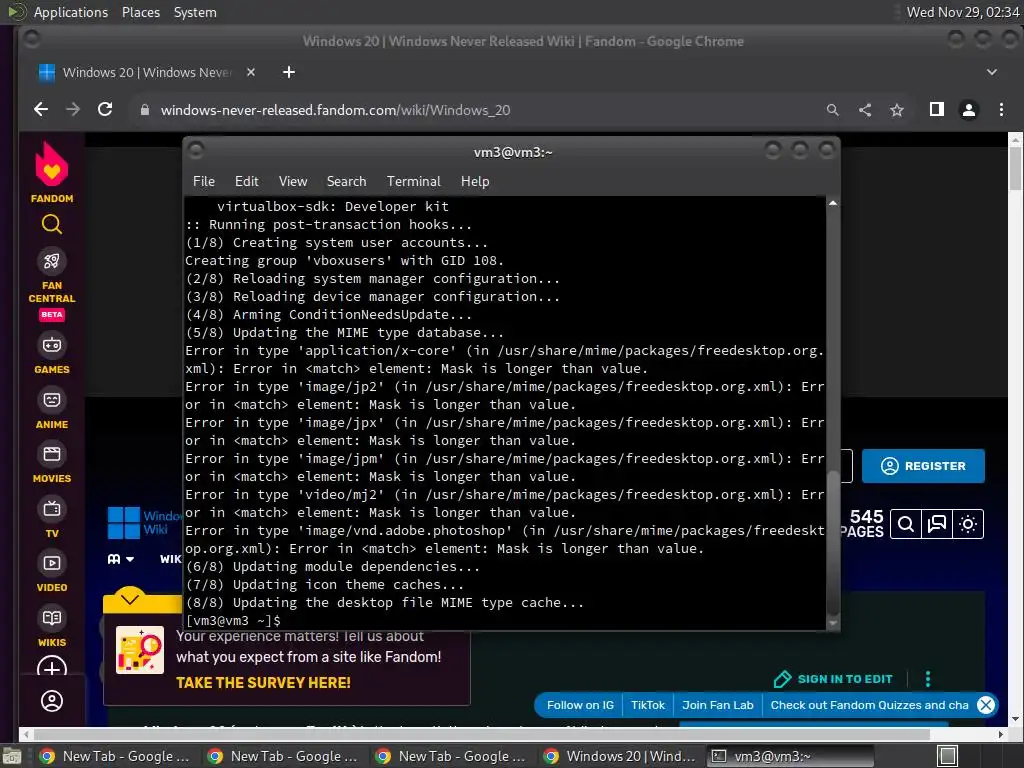Expand the wiki navigation dropdown arrow

[129, 559]
